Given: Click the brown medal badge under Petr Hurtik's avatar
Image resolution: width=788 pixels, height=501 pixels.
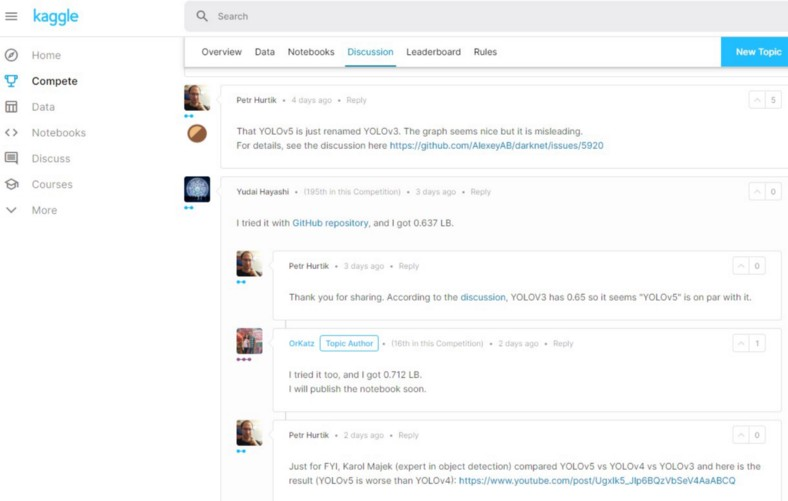Looking at the screenshot, I should (197, 133).
